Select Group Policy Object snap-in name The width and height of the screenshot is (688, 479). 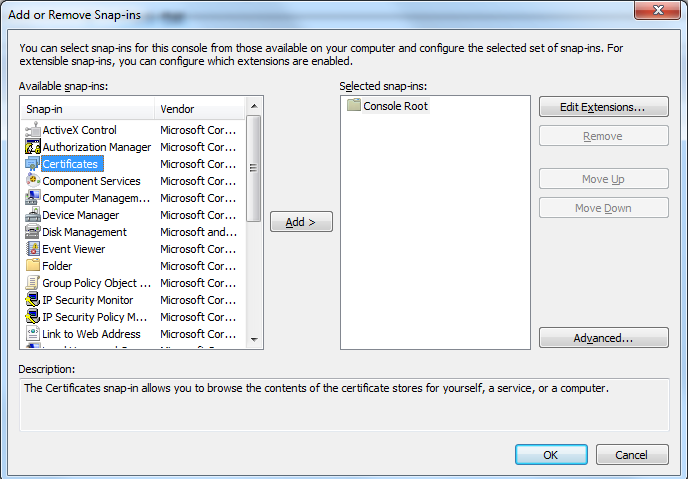(x=97, y=283)
